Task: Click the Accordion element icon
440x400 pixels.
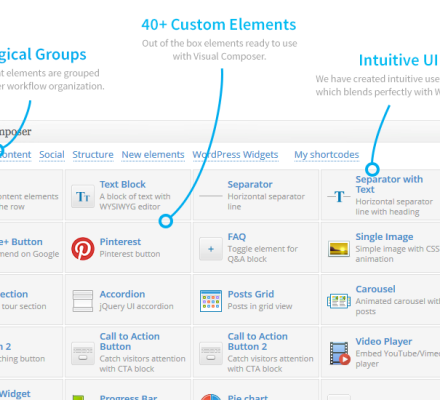Action: tap(83, 301)
